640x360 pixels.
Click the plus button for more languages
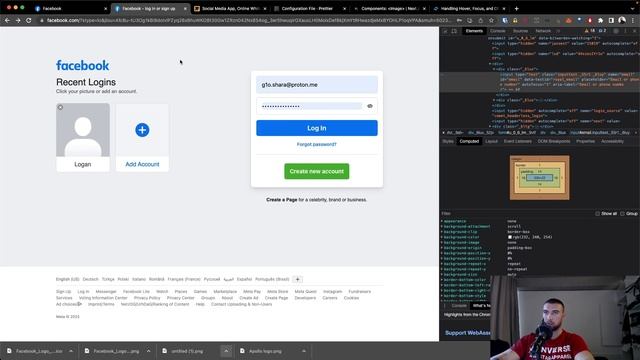coord(298,279)
